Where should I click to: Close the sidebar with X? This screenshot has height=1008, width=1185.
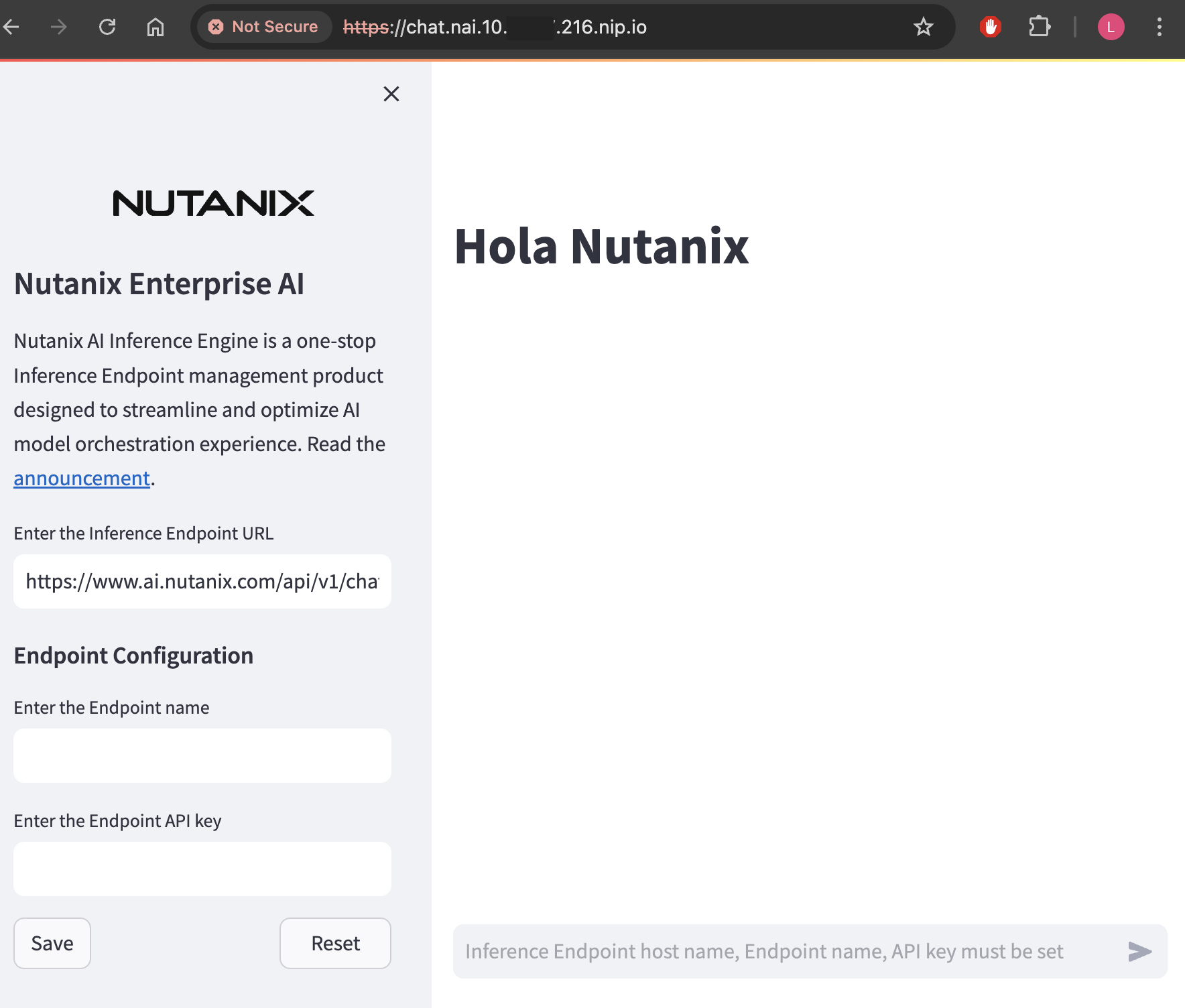pos(391,94)
